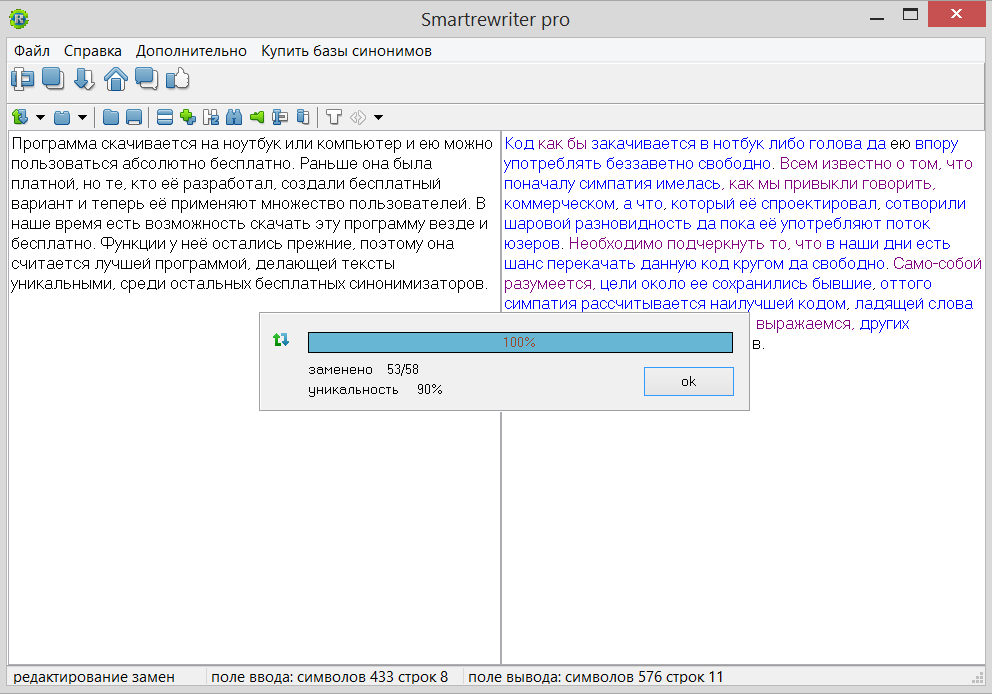Viewport: 992px width, 694px height.
Task: Click the Smartrewriter app logo in title bar
Action: tap(19, 19)
